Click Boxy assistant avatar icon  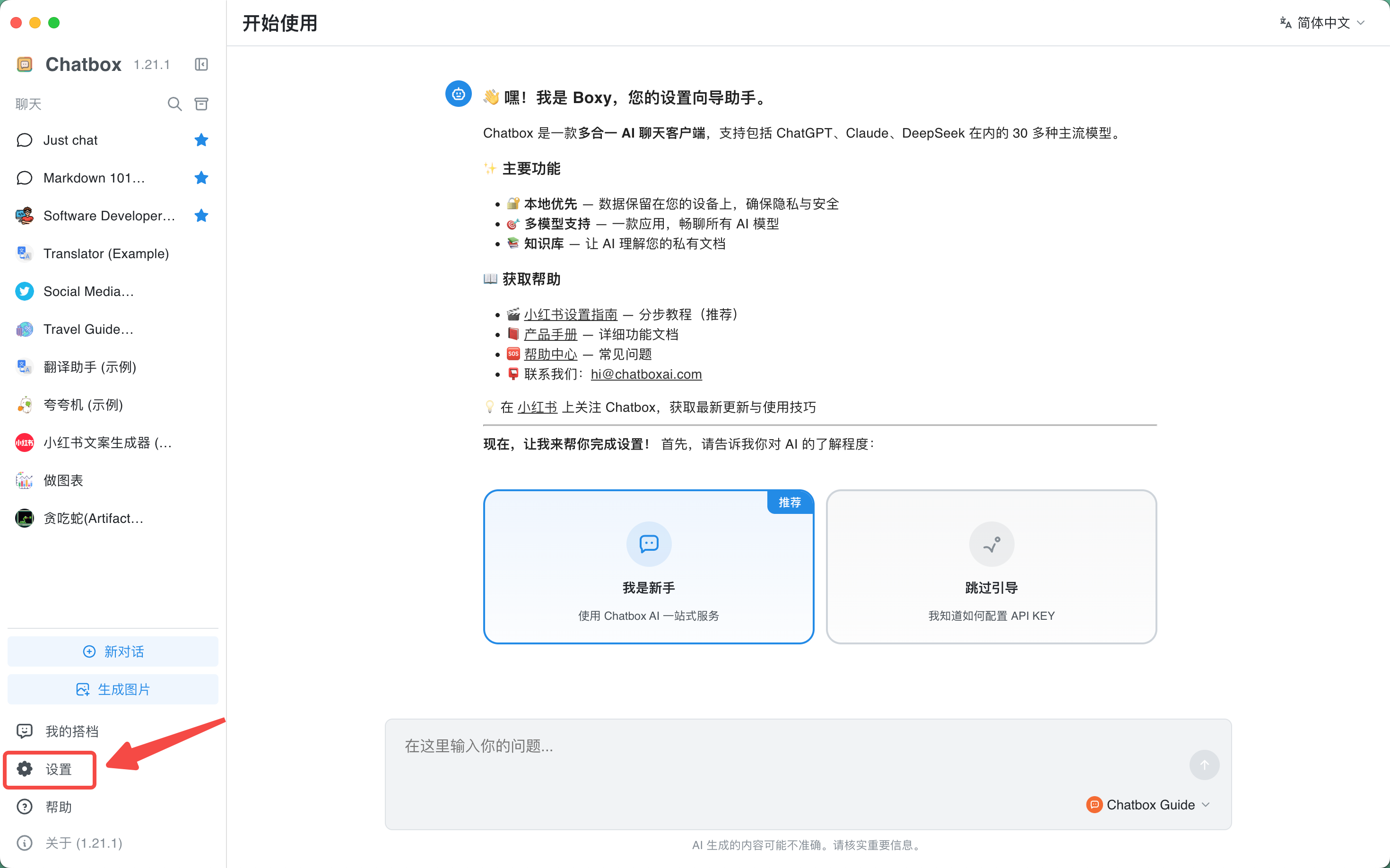[458, 94]
